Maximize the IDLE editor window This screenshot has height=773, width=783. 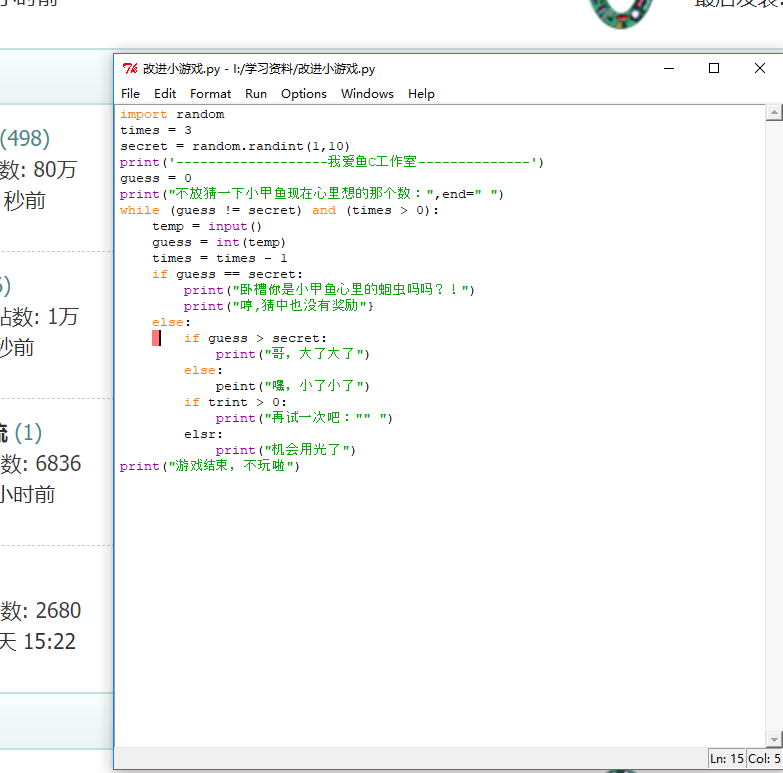pos(714,68)
